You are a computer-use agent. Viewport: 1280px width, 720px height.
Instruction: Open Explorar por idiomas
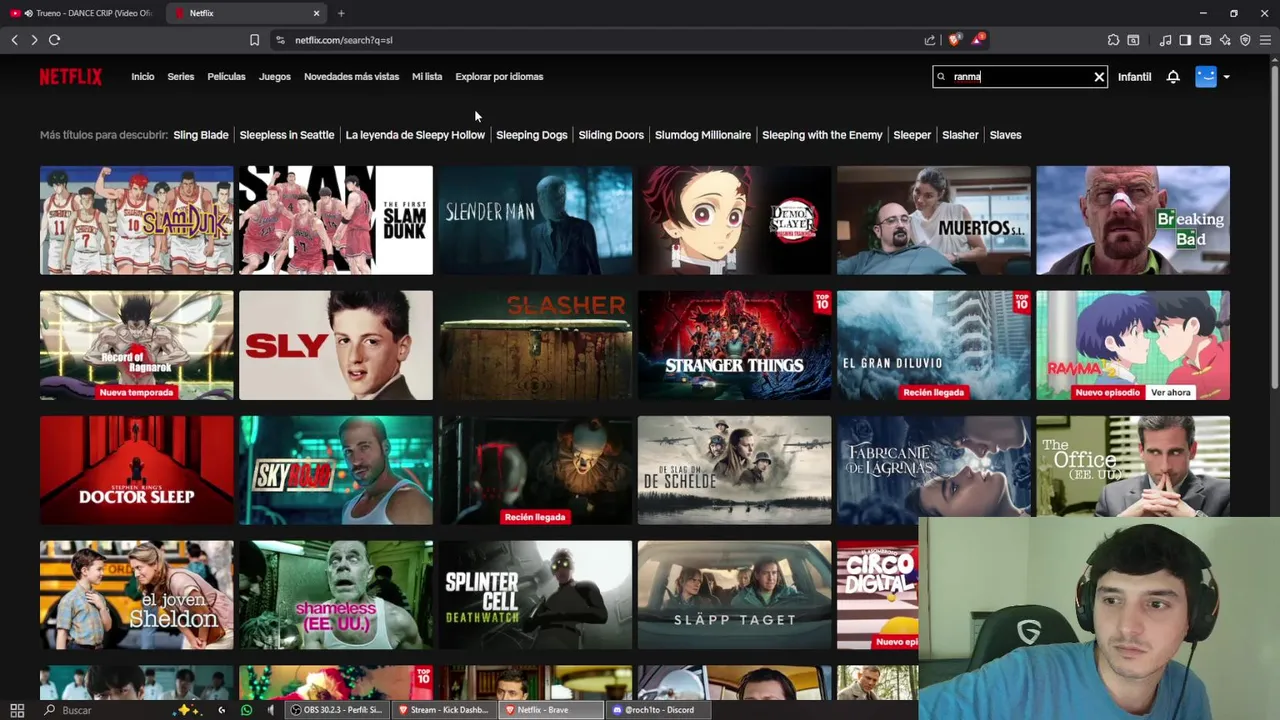499,77
